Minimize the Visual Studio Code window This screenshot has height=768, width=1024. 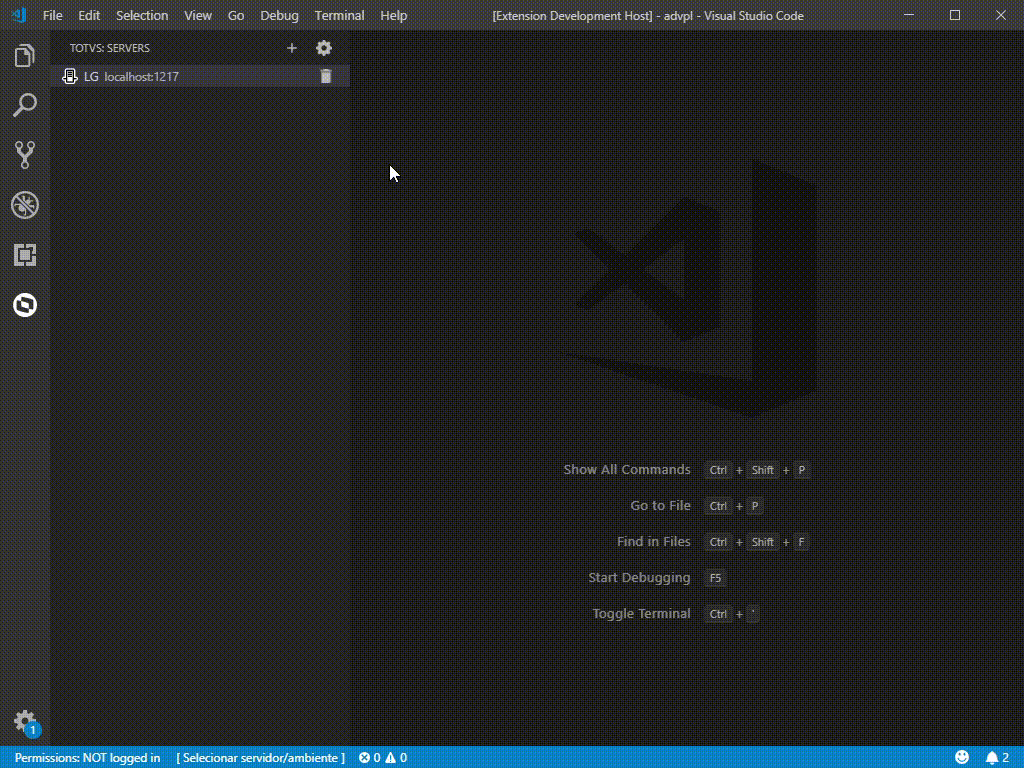tap(909, 15)
